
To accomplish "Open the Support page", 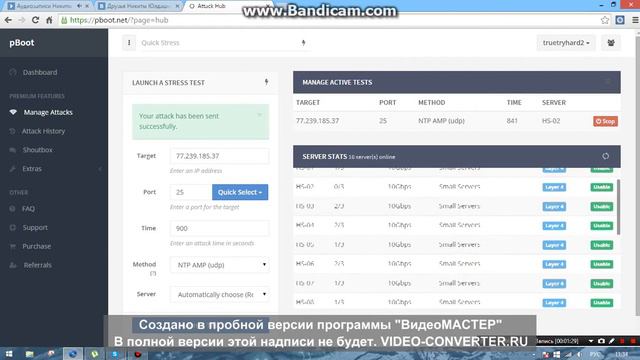I will [35, 227].
